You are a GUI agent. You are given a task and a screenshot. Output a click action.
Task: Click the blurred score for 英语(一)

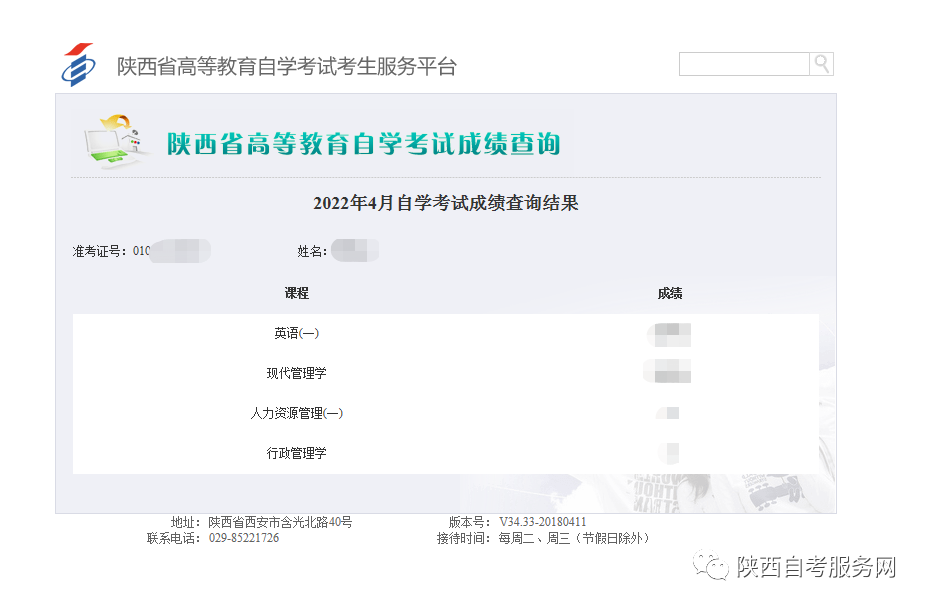click(x=670, y=335)
